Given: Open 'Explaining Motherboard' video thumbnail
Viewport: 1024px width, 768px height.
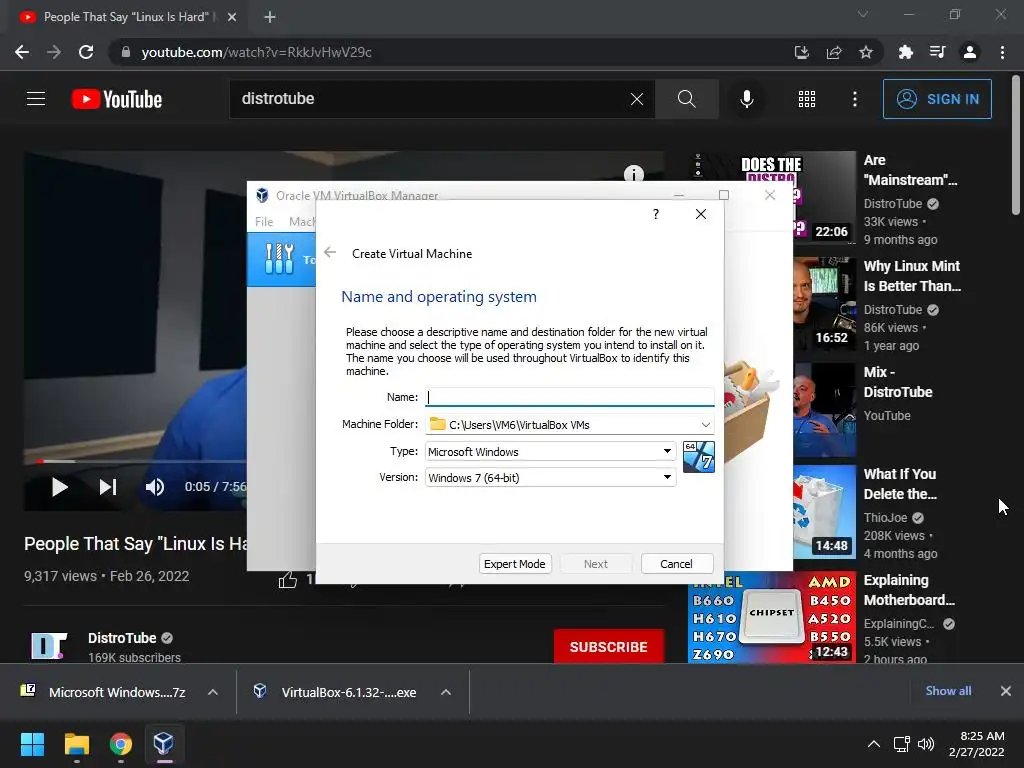Looking at the screenshot, I should tap(772, 617).
